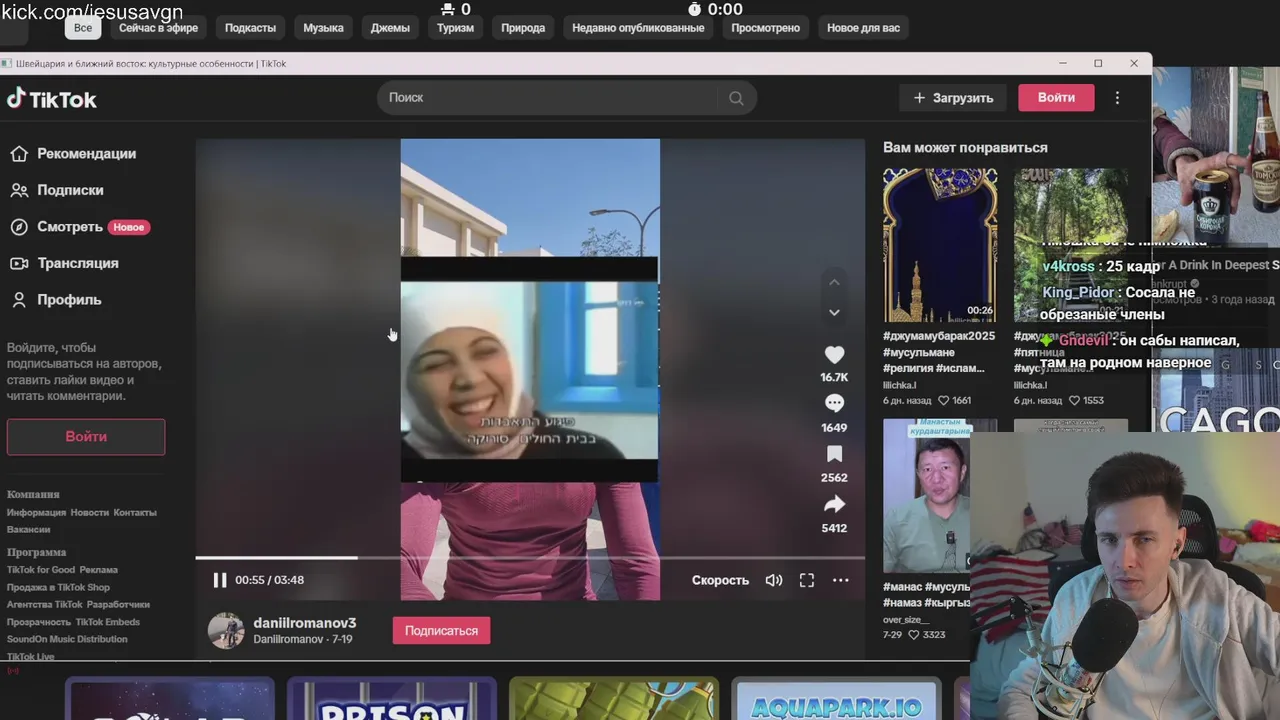
Task: Click outlined Войти button in sidebar
Action: tap(86, 437)
